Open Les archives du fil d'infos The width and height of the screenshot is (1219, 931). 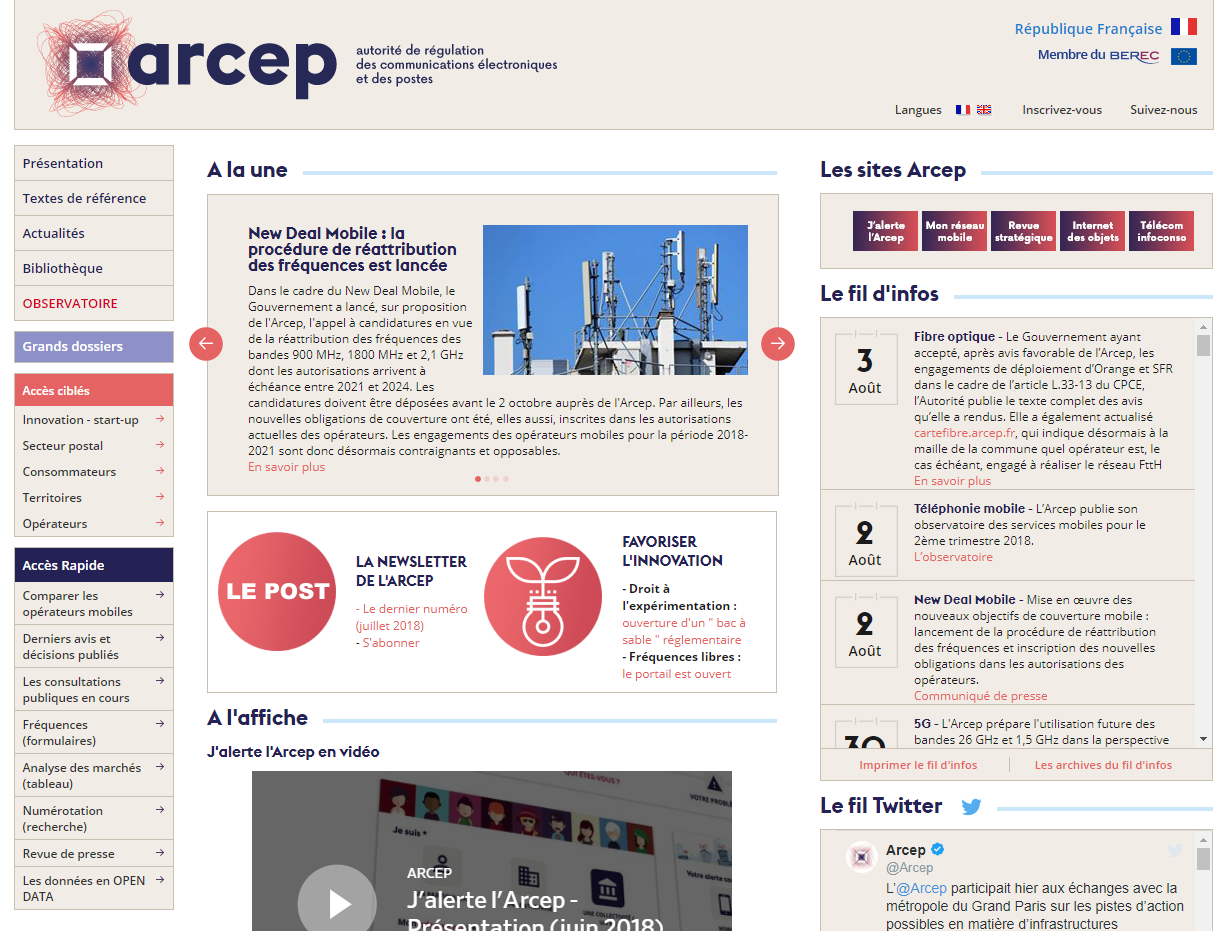[1103, 765]
